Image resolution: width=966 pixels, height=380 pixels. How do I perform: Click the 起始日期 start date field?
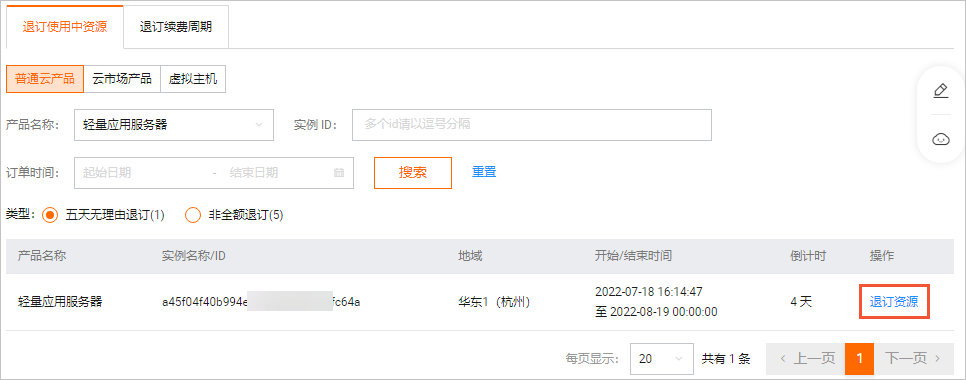[143, 172]
